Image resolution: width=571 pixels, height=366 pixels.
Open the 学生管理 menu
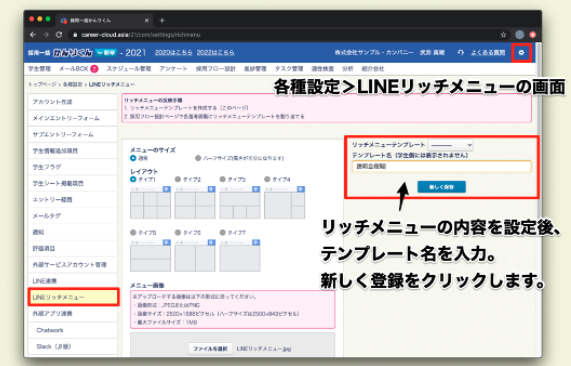(x=39, y=68)
